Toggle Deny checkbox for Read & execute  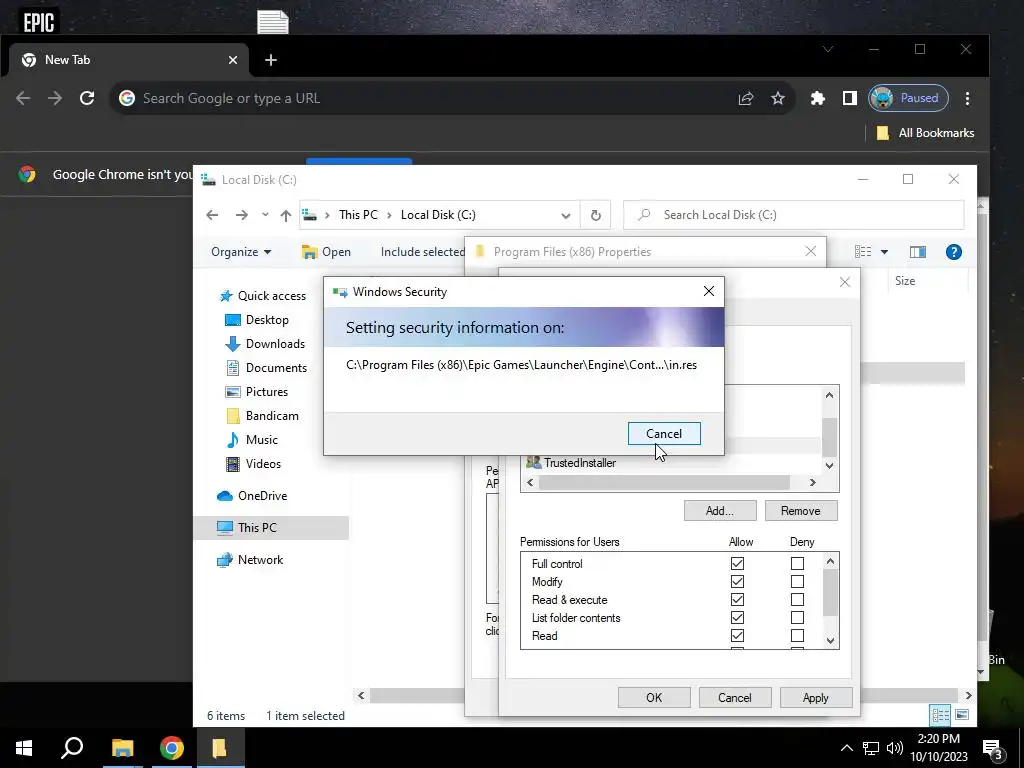coord(797,600)
